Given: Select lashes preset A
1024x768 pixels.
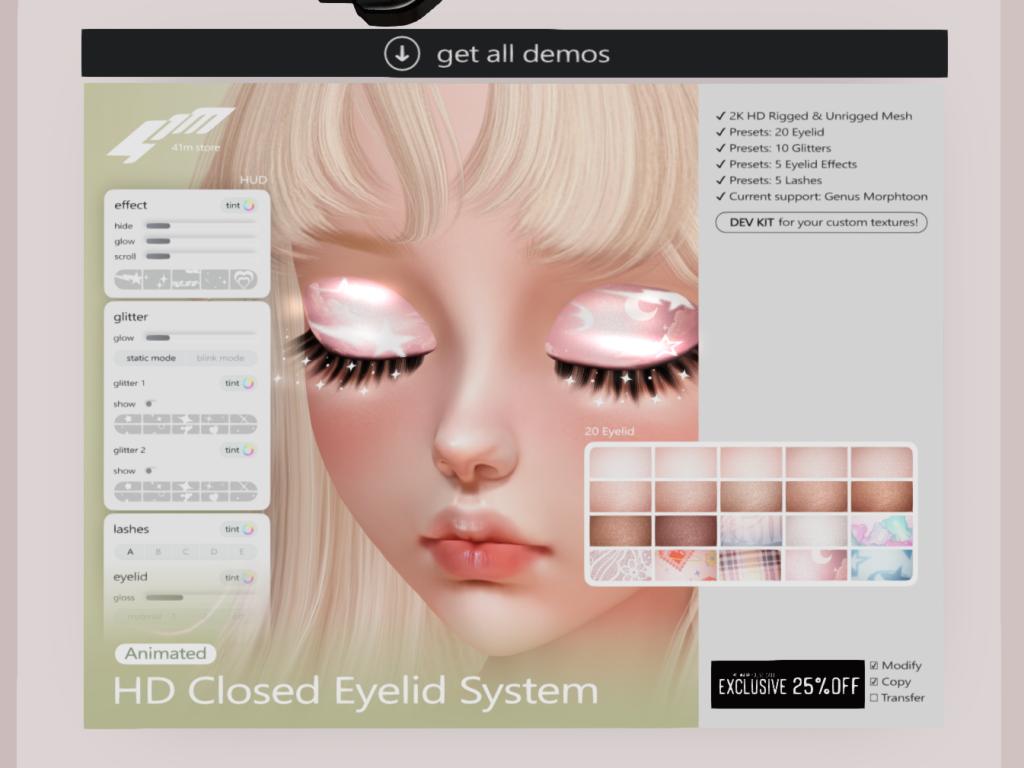Looking at the screenshot, I should pos(129,552).
